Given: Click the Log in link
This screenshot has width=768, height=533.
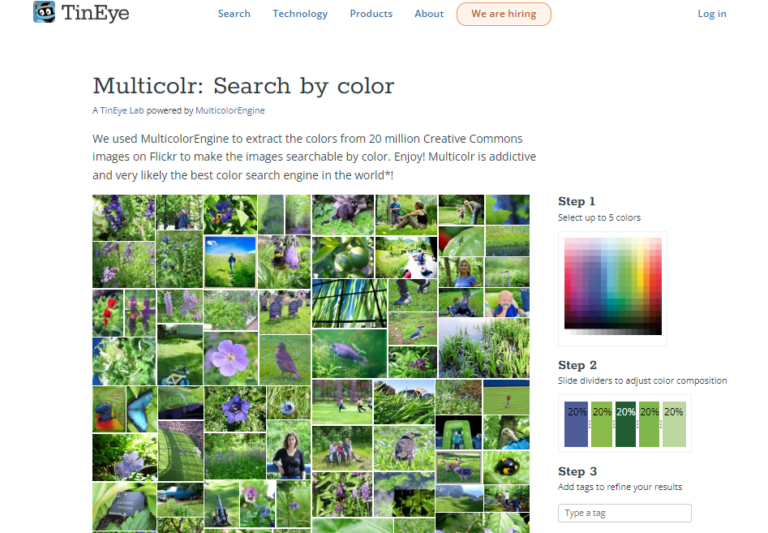Looking at the screenshot, I should (x=712, y=14).
